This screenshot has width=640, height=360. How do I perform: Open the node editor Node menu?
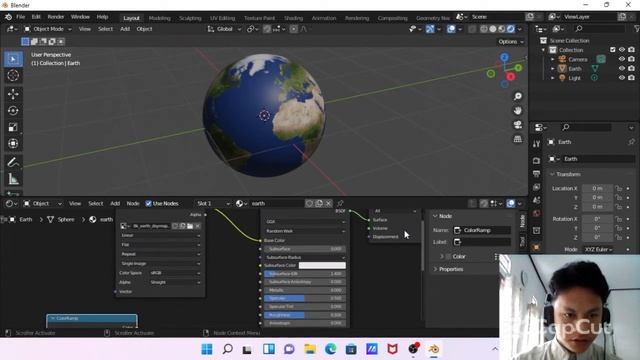133,203
